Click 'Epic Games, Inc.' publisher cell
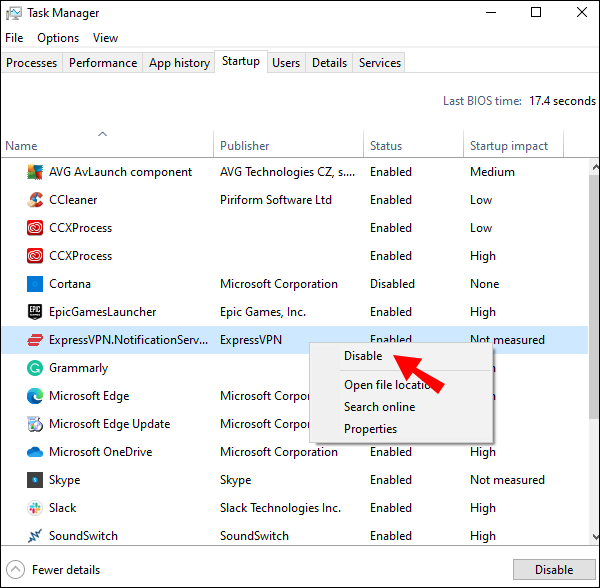 pos(263,312)
